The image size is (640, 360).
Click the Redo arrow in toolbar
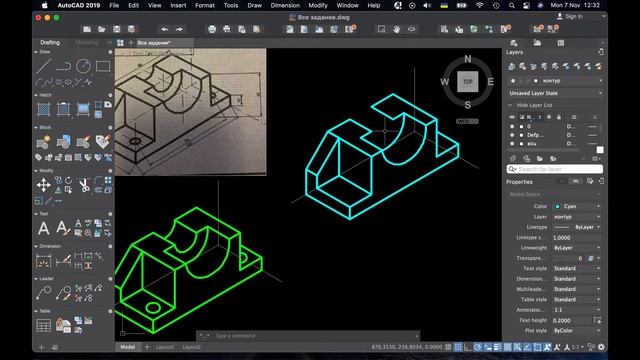pyautogui.click(x=179, y=29)
